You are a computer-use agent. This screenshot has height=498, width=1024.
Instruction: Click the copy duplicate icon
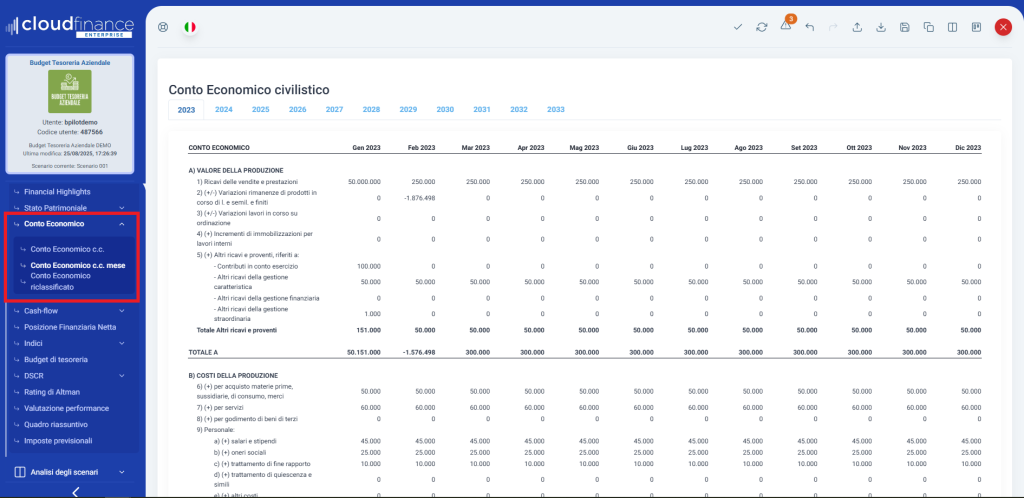(929, 27)
